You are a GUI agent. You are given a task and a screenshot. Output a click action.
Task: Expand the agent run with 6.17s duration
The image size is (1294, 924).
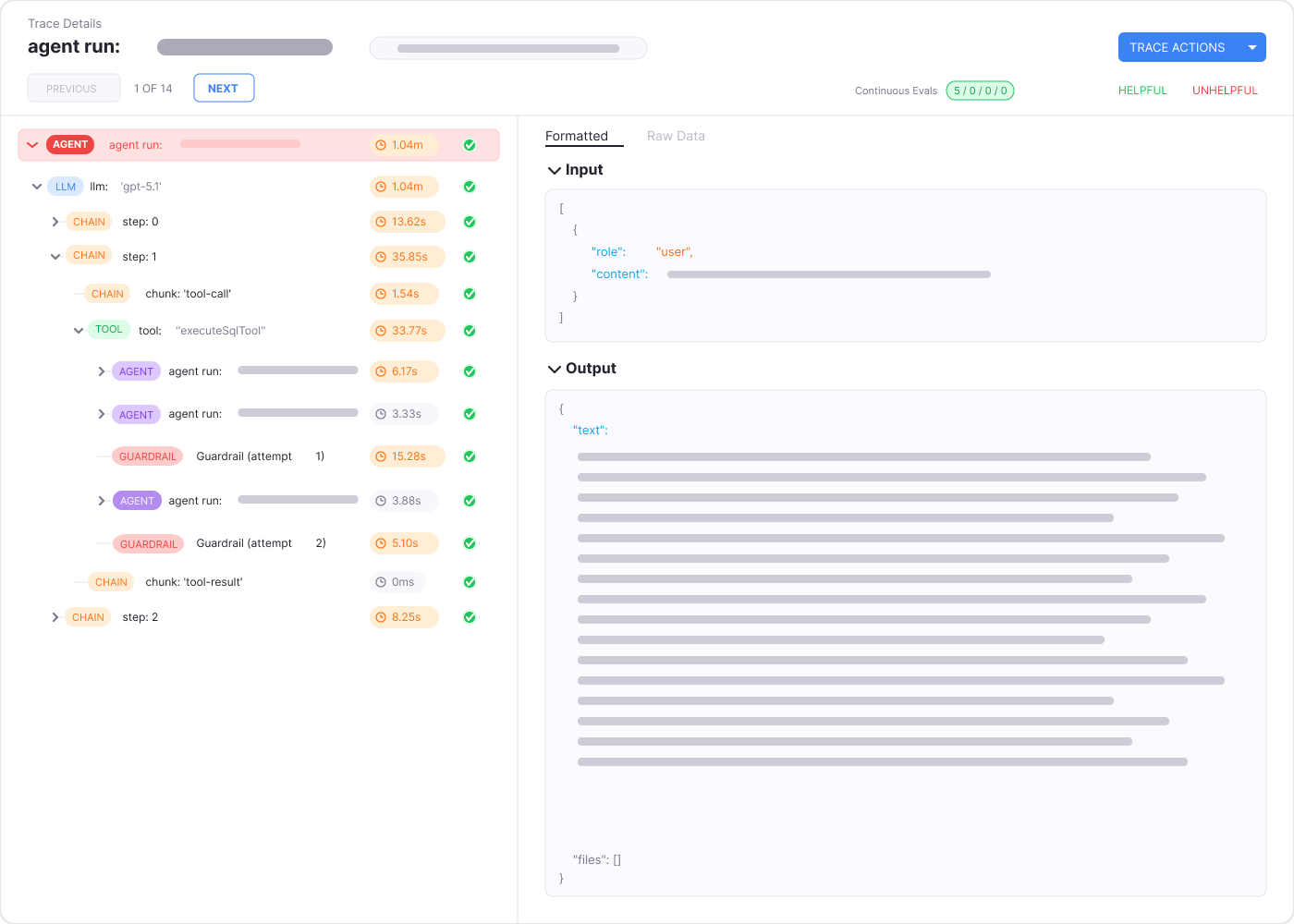tap(102, 371)
